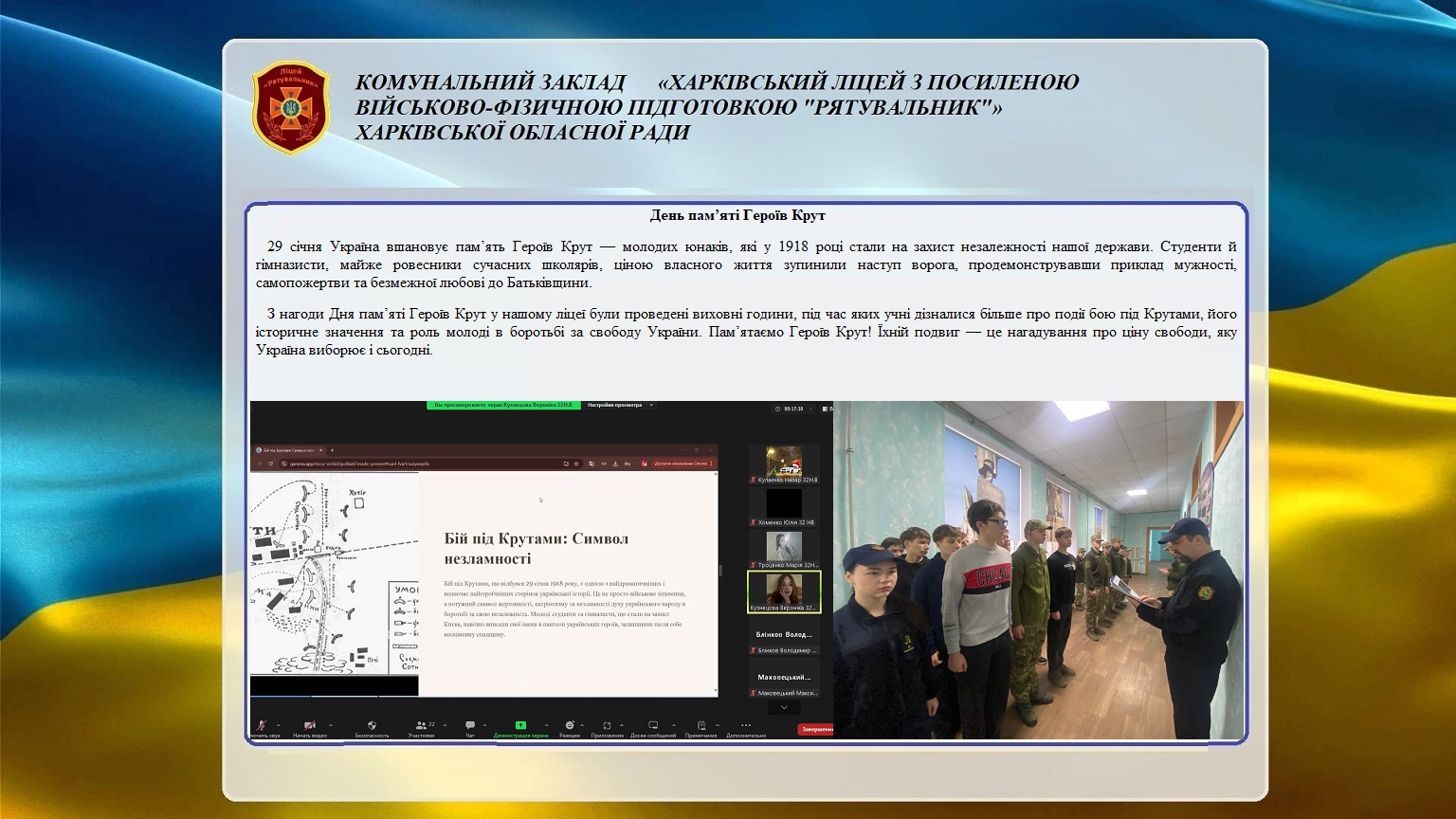Click the red End meeting button
The width and height of the screenshot is (1456, 819).
pos(815,730)
